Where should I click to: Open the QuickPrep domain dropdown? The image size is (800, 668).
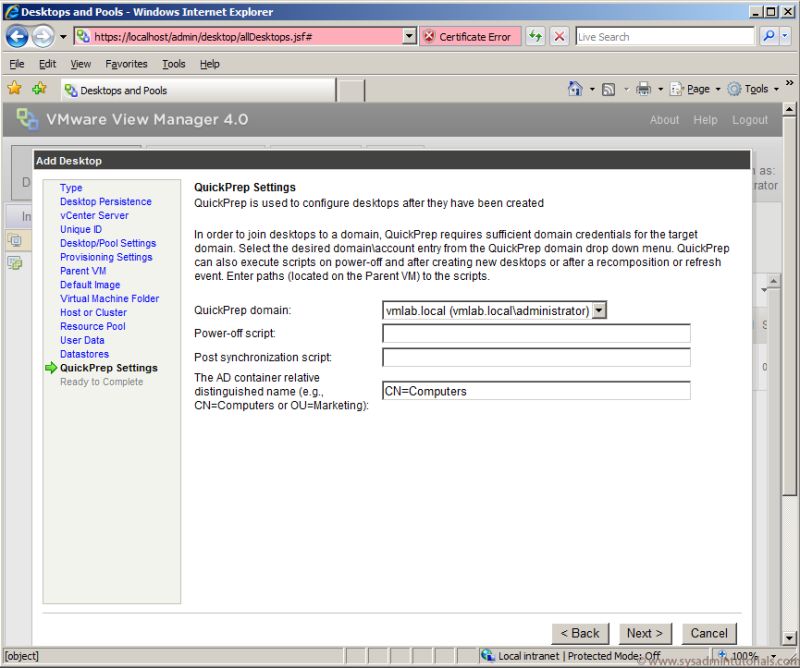[x=598, y=310]
